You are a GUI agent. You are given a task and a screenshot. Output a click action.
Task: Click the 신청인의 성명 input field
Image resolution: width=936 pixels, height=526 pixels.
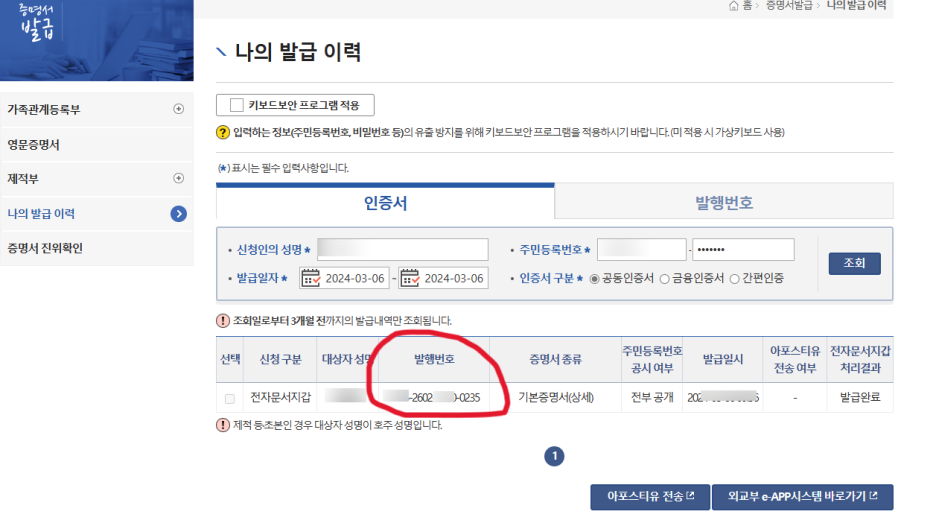pos(402,250)
